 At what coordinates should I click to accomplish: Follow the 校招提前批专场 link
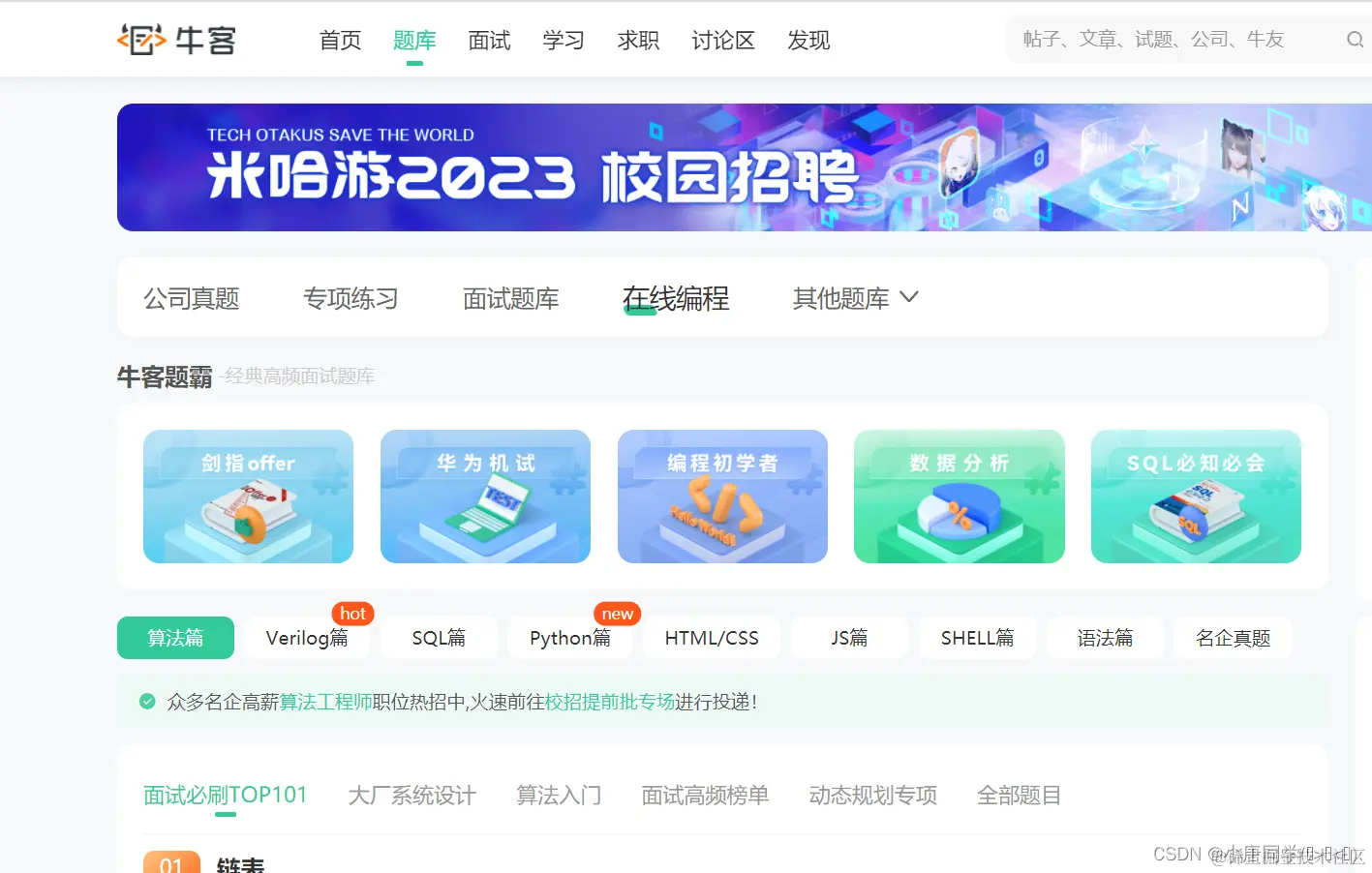(610, 702)
